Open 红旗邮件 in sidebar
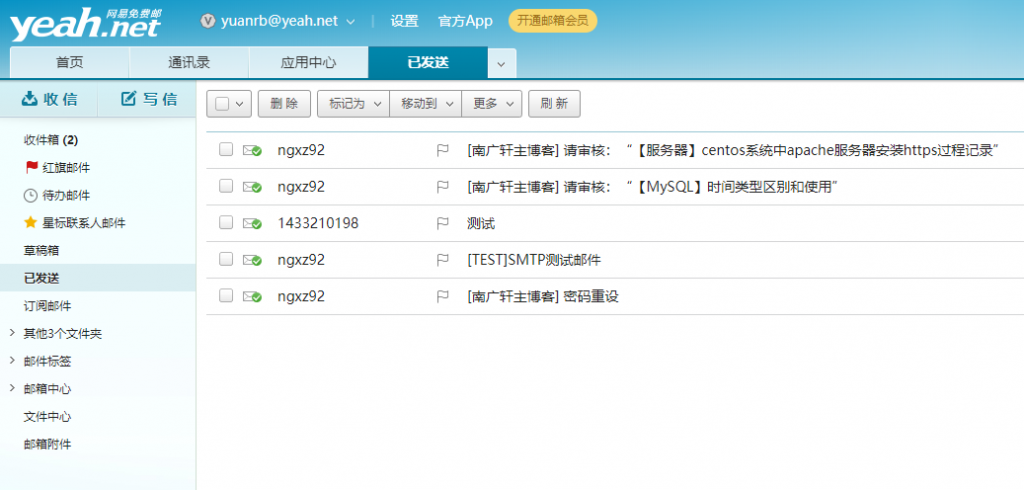The height and width of the screenshot is (490, 1024). [66, 168]
